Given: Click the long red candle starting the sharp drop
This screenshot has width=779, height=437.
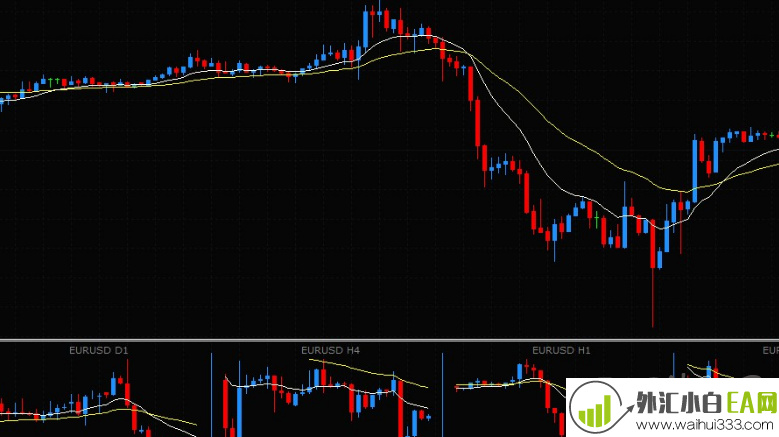Looking at the screenshot, I should pos(478,123).
